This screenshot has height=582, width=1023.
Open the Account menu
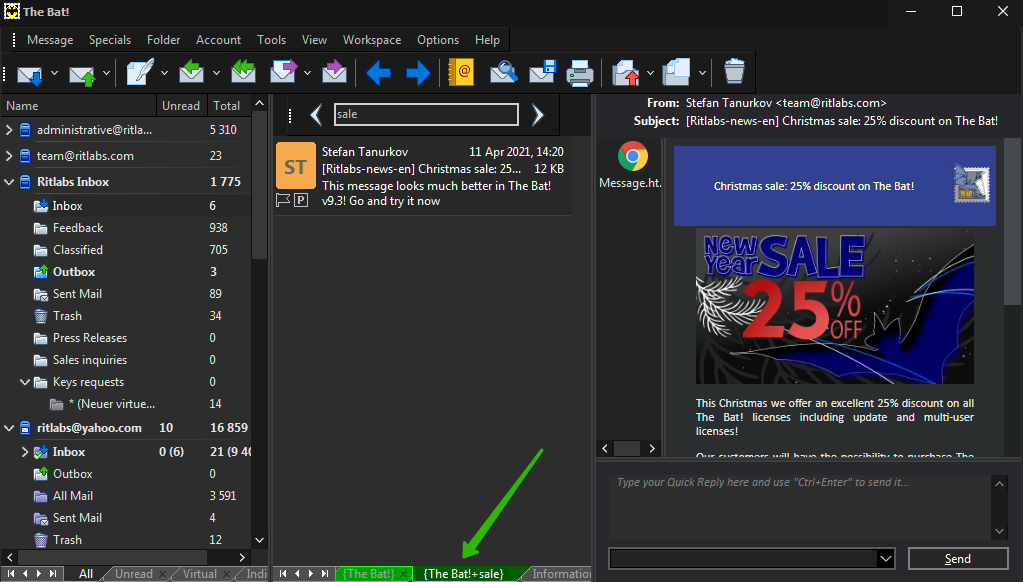(219, 40)
